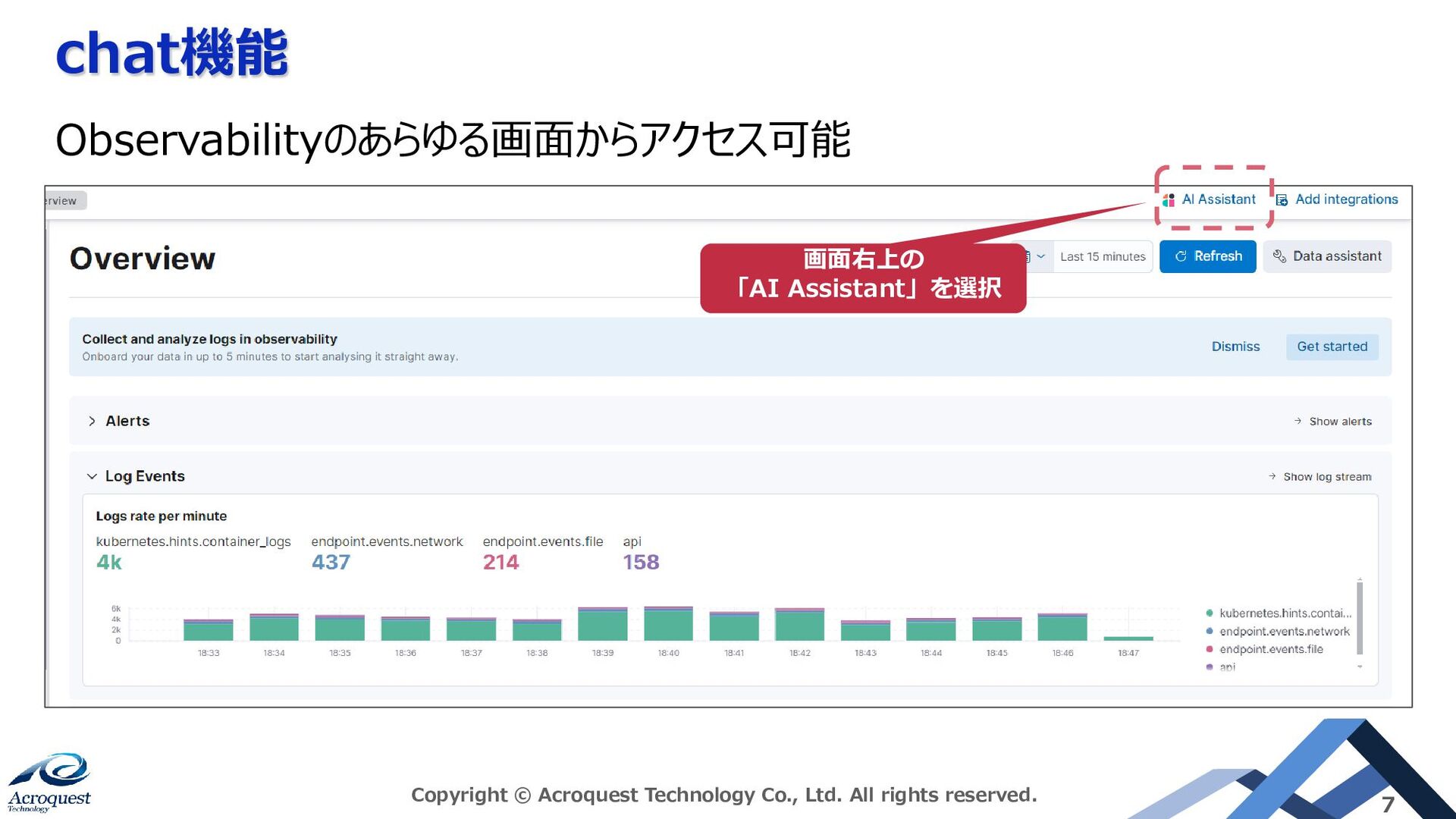Click Get started button

[1332, 347]
